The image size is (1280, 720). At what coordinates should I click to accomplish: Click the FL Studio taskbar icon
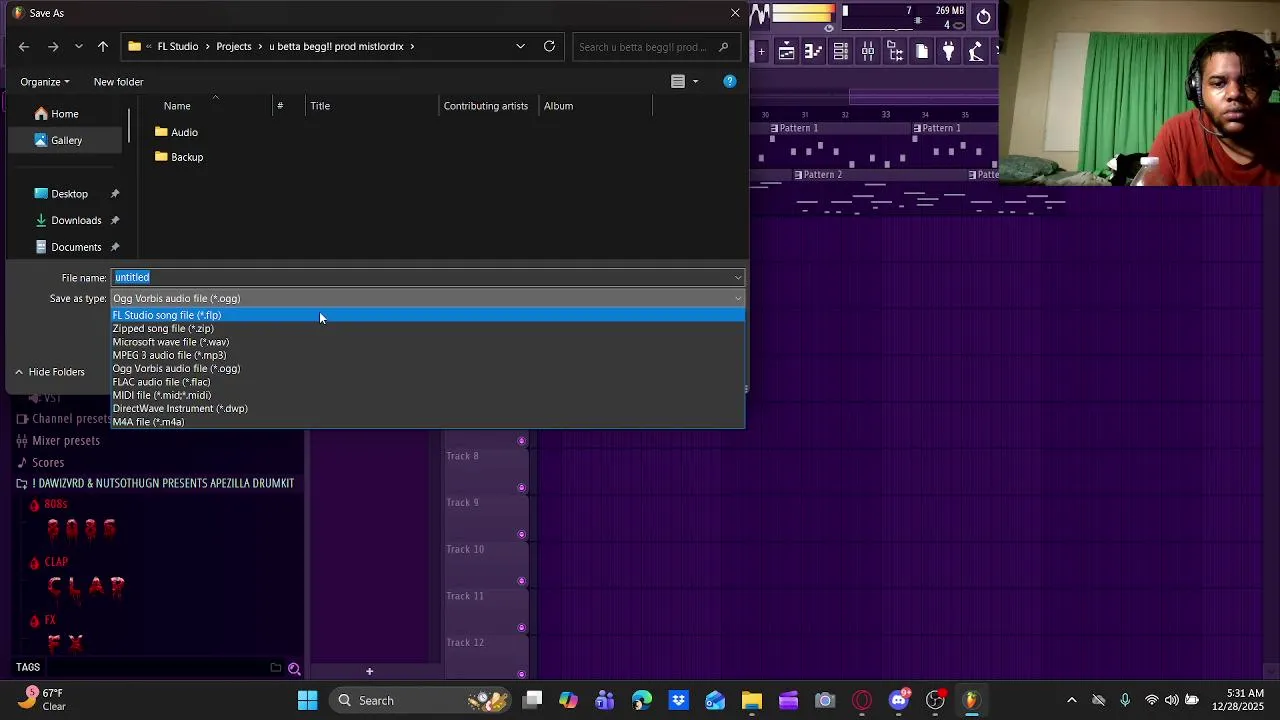pyautogui.click(x=971, y=700)
